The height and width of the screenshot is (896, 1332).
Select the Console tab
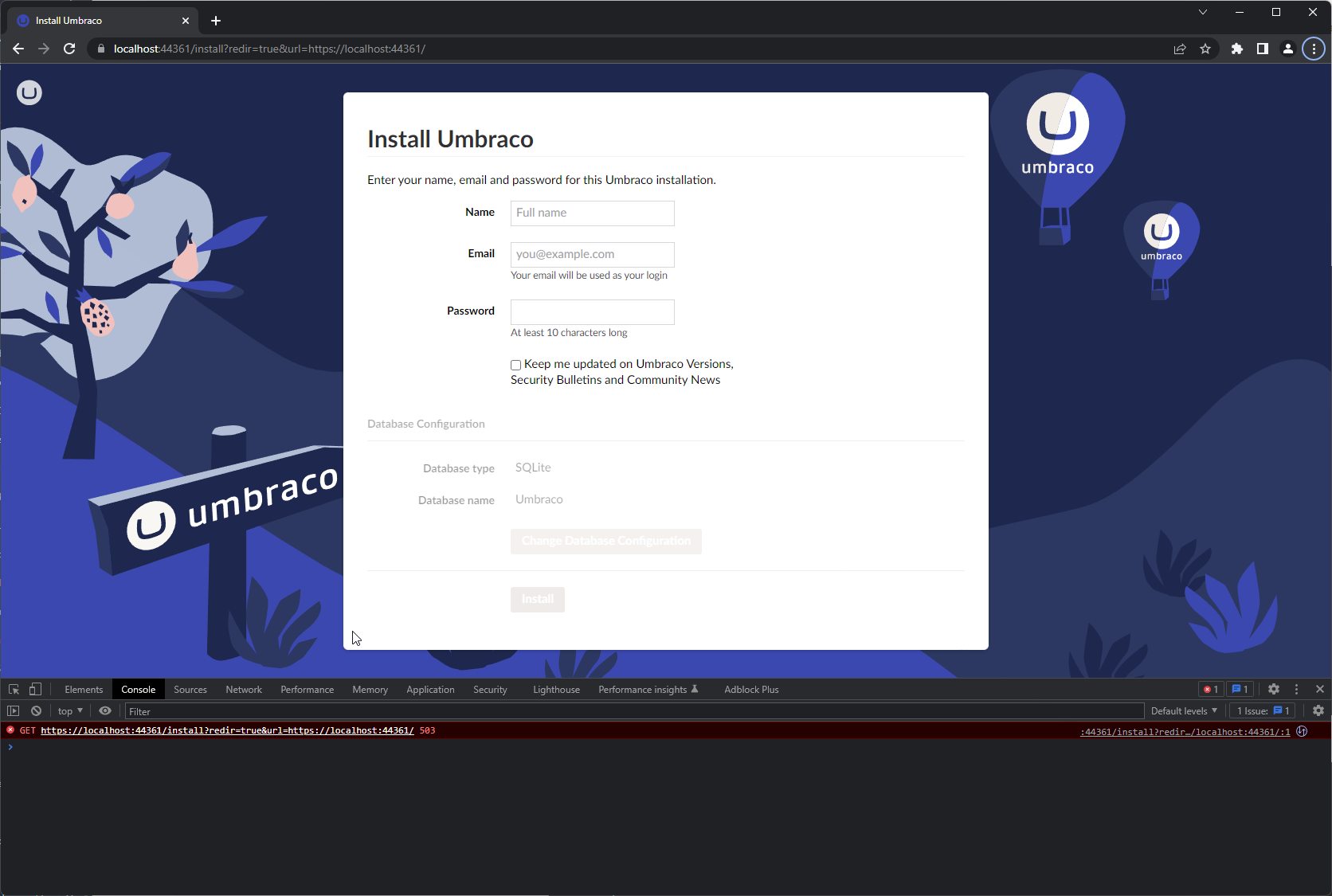139,690
